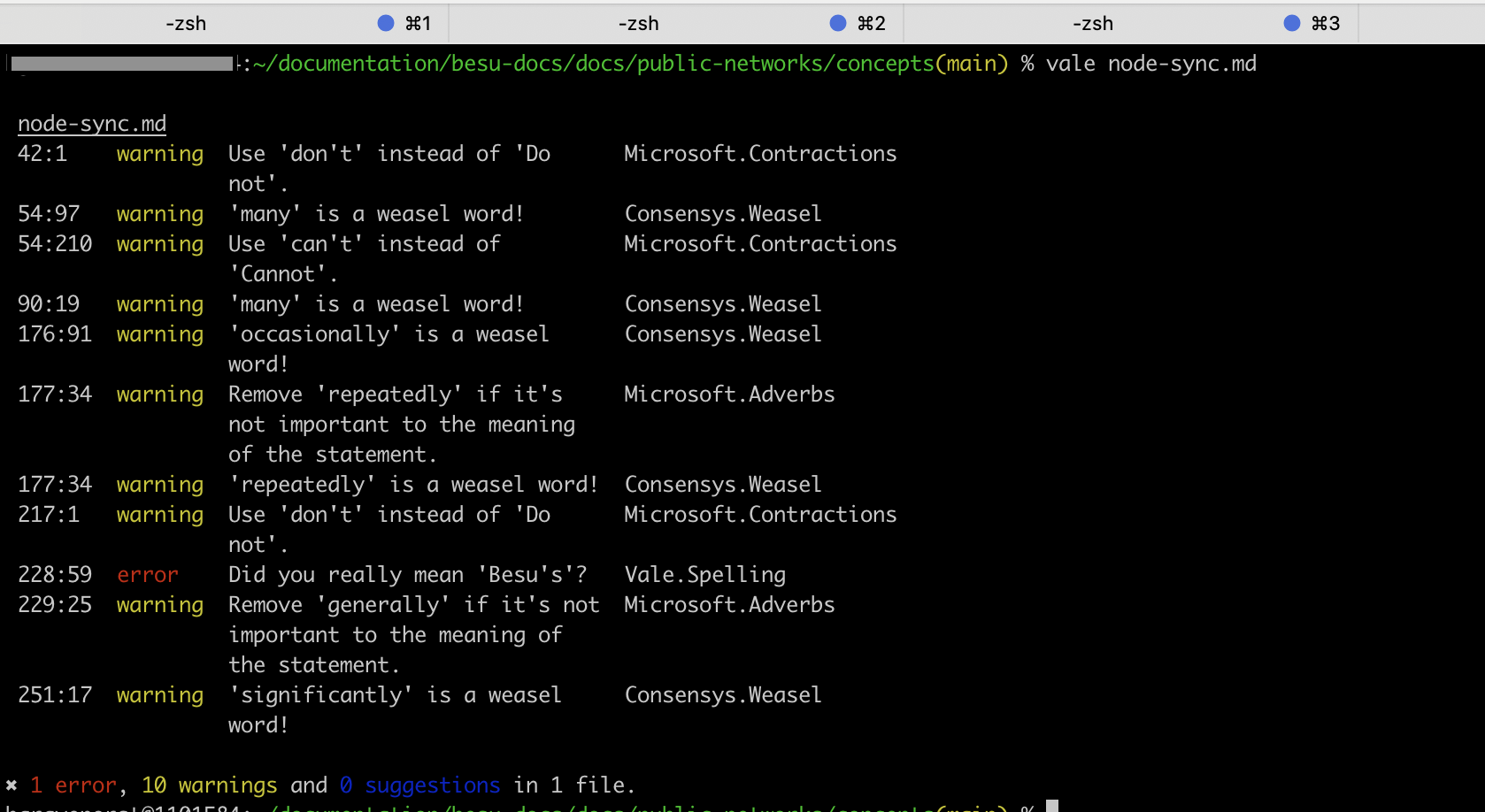This screenshot has height=812, width=1485.
Task: Click the red '1 error' summary text
Action: coord(73,785)
